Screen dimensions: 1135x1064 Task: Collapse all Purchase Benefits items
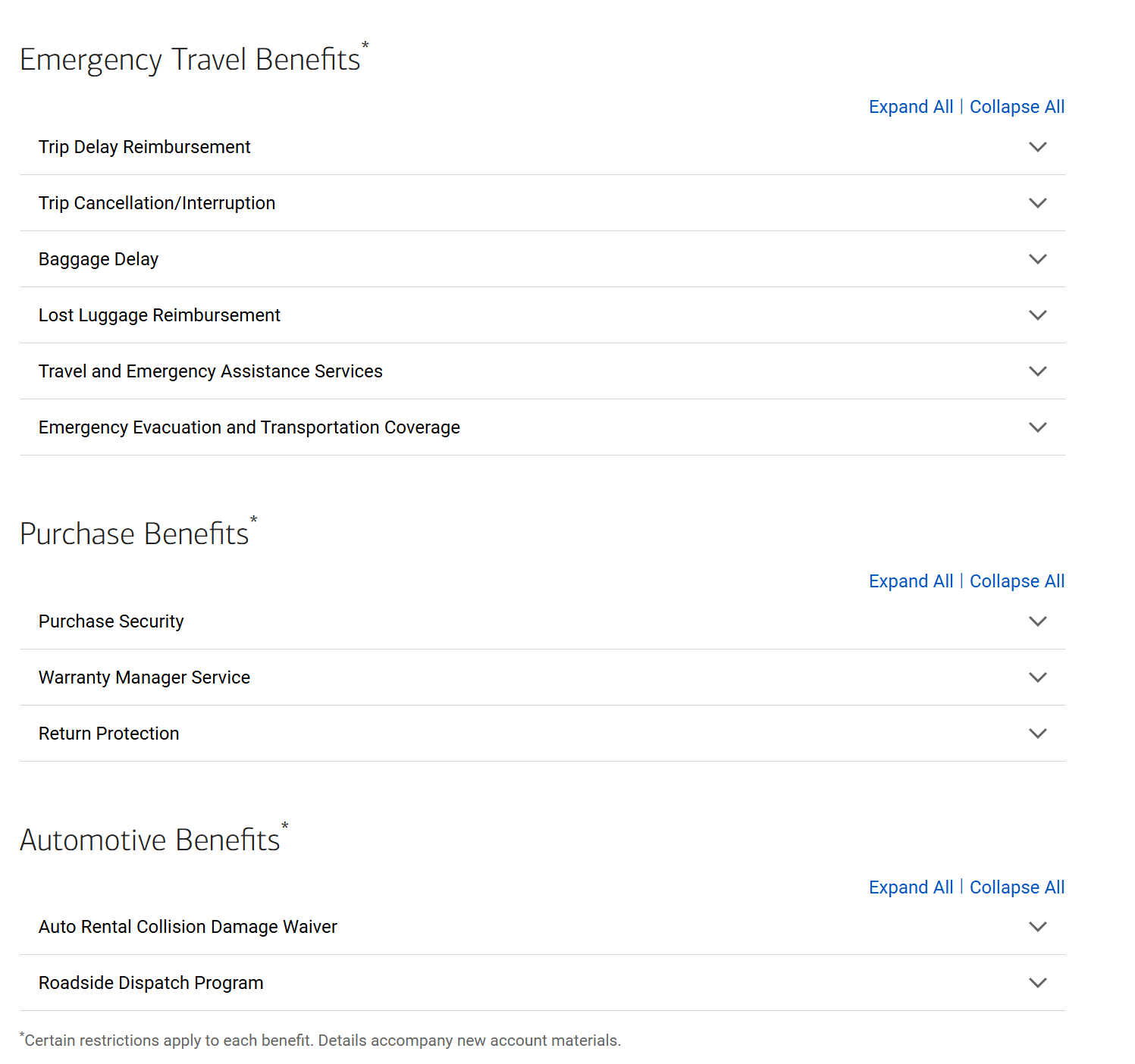[x=1017, y=581]
